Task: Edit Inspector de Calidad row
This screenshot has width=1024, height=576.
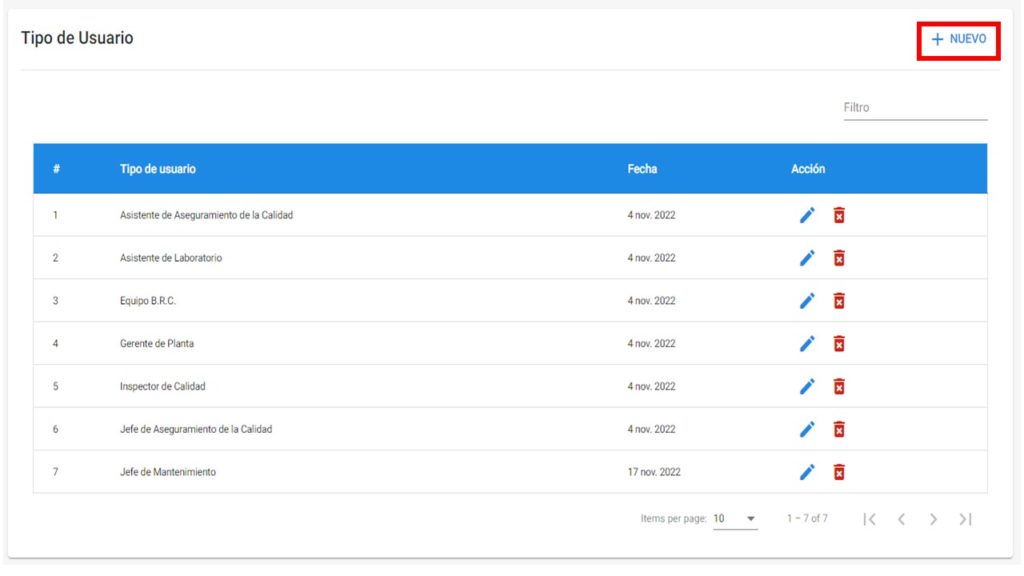Action: click(x=807, y=386)
